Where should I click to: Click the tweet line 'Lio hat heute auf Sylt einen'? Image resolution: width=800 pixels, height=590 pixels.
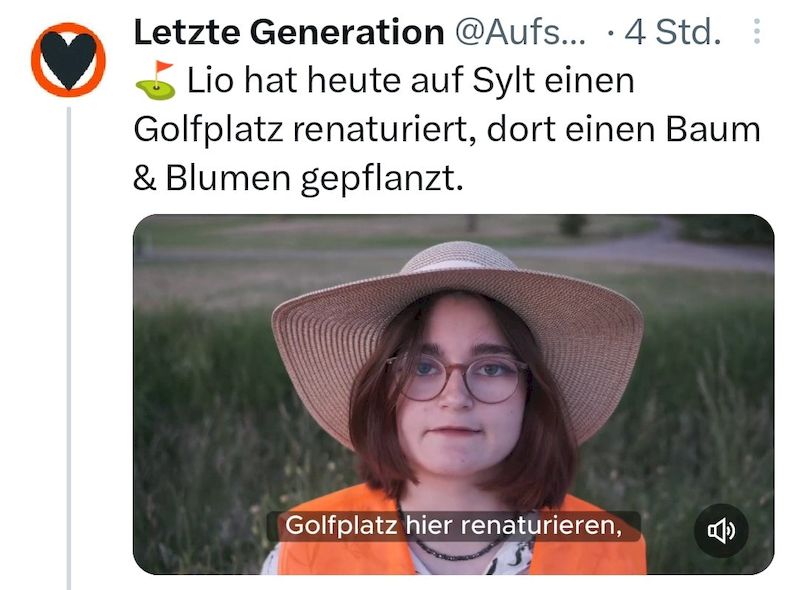pyautogui.click(x=411, y=81)
